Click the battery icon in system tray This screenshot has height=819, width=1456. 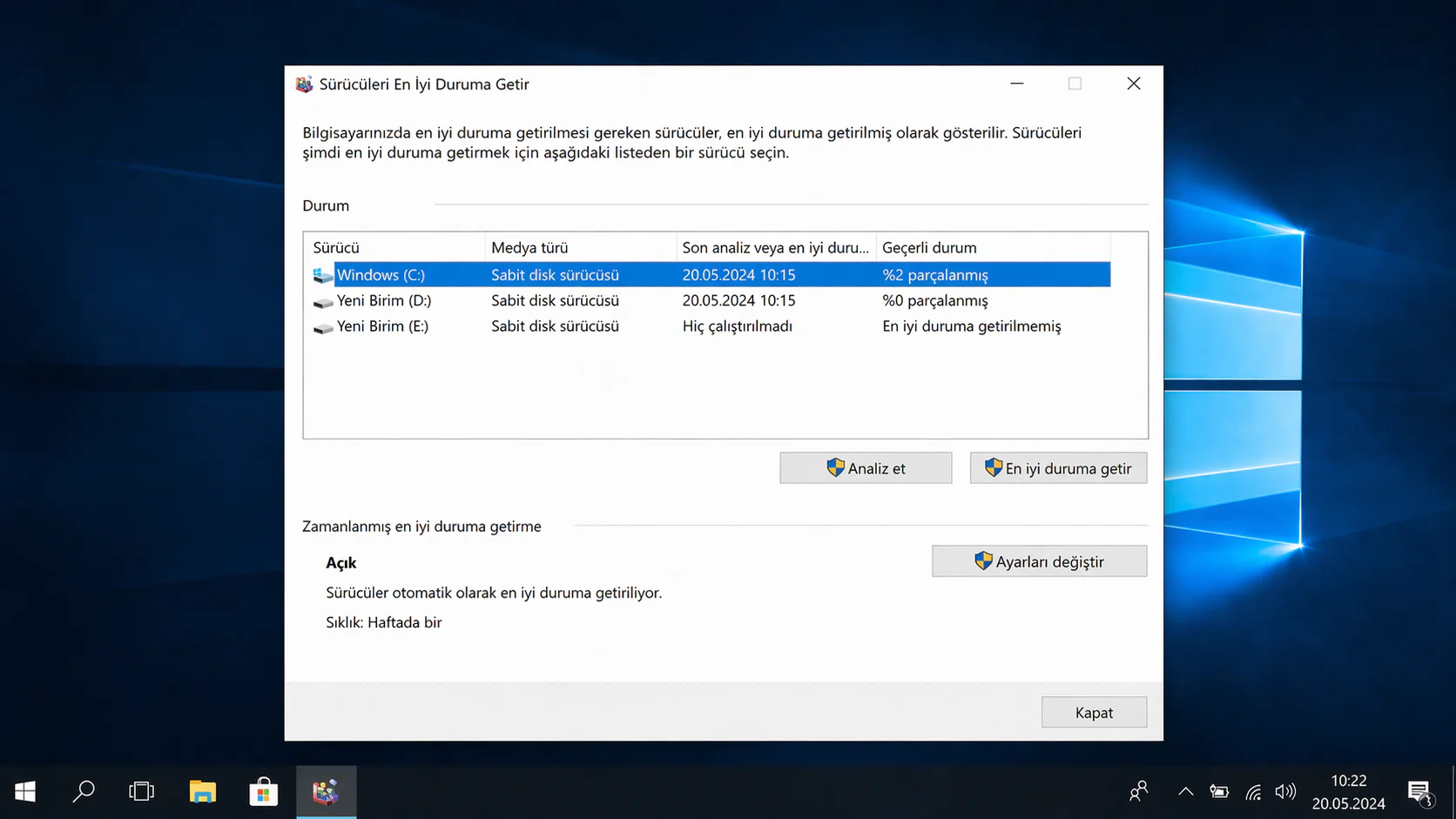[1219, 791]
